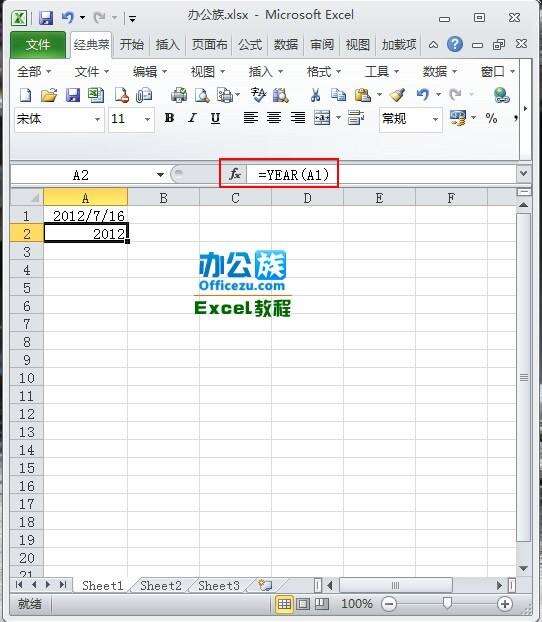Open the Excel Help question mark icon

pyautogui.click(x=455, y=44)
